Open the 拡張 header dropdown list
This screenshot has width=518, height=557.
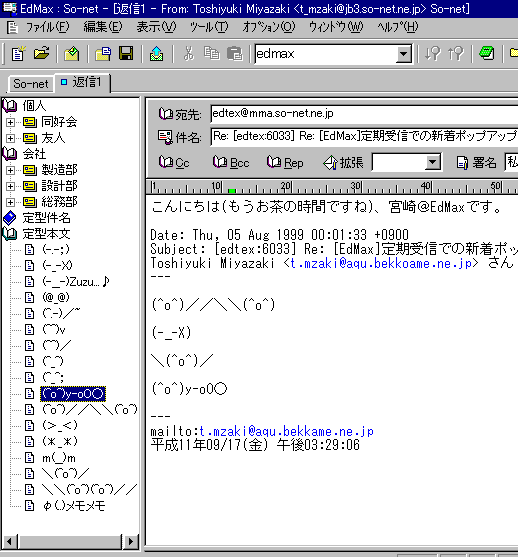(432, 163)
